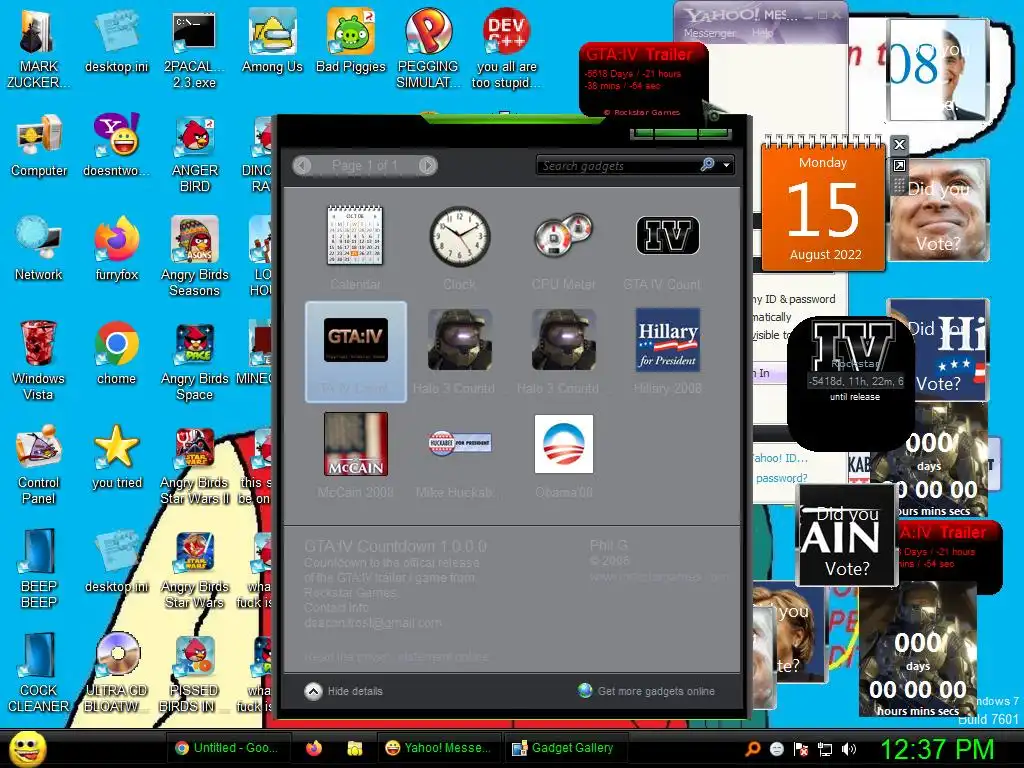This screenshot has width=1024, height=768.
Task: Select the McCain 2008 gadget
Action: [x=355, y=455]
